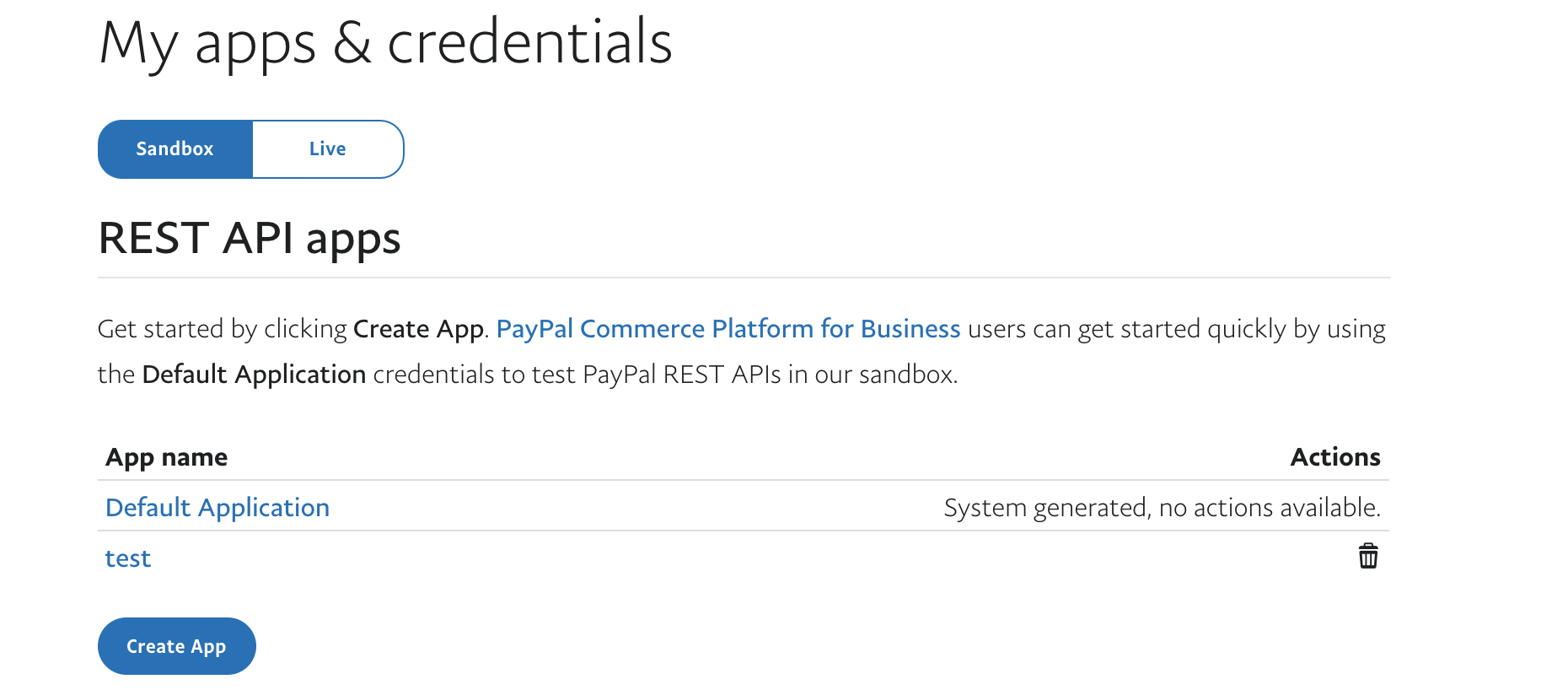
Task: Click the App name column header
Action: coord(167,457)
